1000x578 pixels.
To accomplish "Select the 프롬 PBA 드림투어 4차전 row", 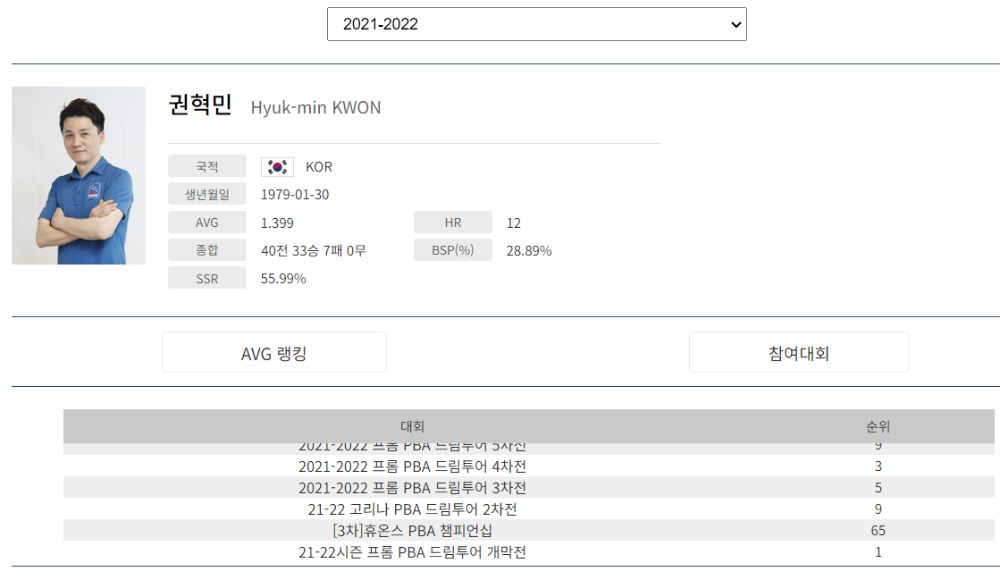I will [529, 466].
